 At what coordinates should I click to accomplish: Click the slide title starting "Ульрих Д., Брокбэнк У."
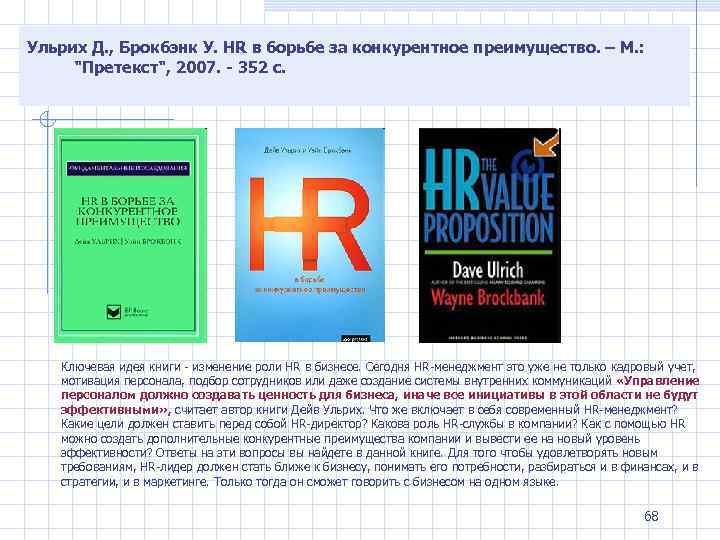click(336, 57)
